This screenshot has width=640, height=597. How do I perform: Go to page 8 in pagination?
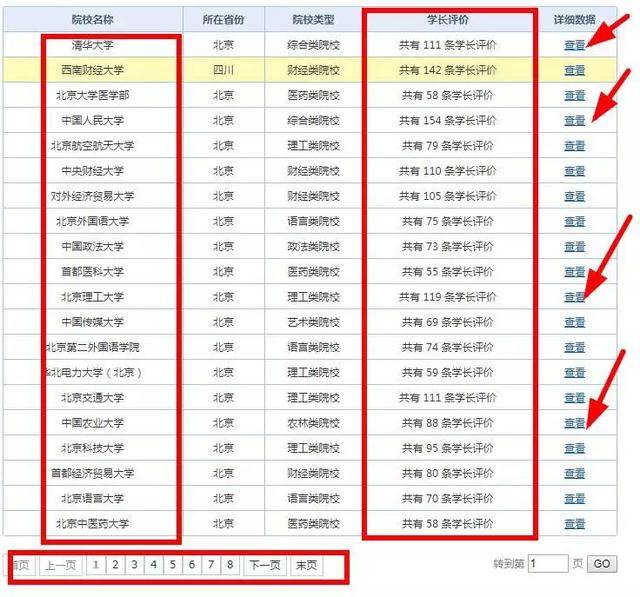tap(230, 565)
